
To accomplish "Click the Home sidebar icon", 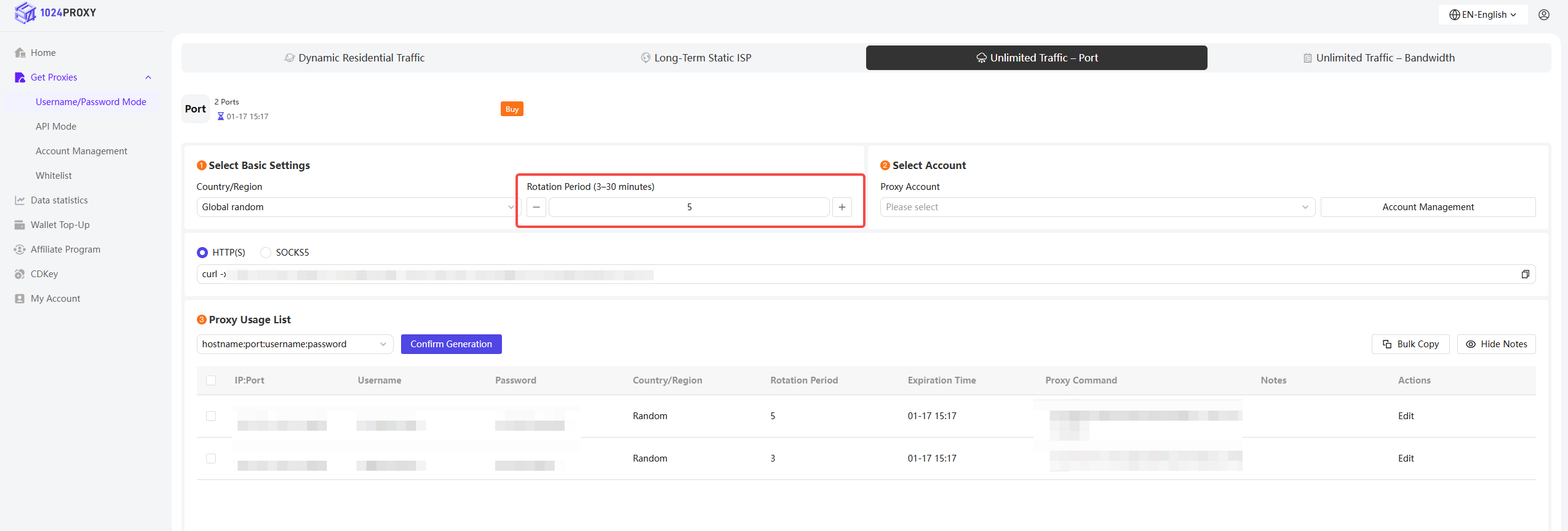I will [x=20, y=53].
